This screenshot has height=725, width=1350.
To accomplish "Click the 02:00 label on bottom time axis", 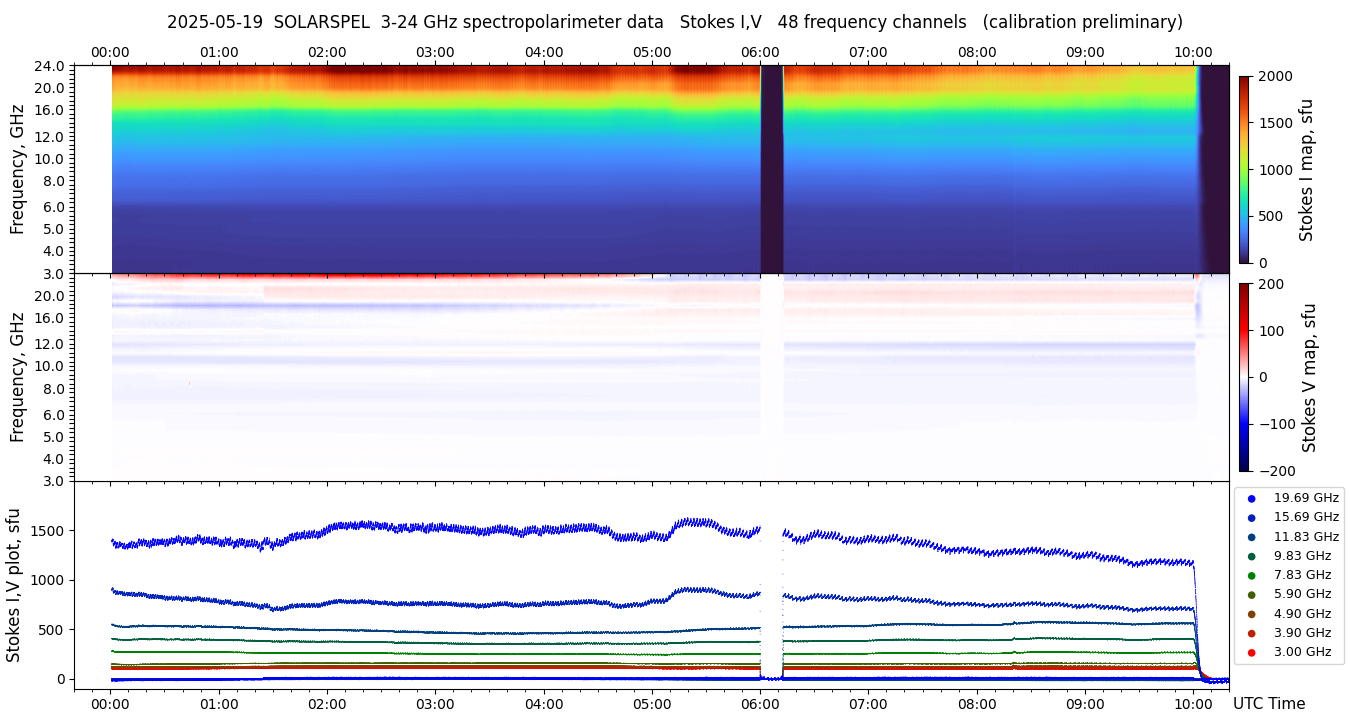I will pyautogui.click(x=327, y=704).
